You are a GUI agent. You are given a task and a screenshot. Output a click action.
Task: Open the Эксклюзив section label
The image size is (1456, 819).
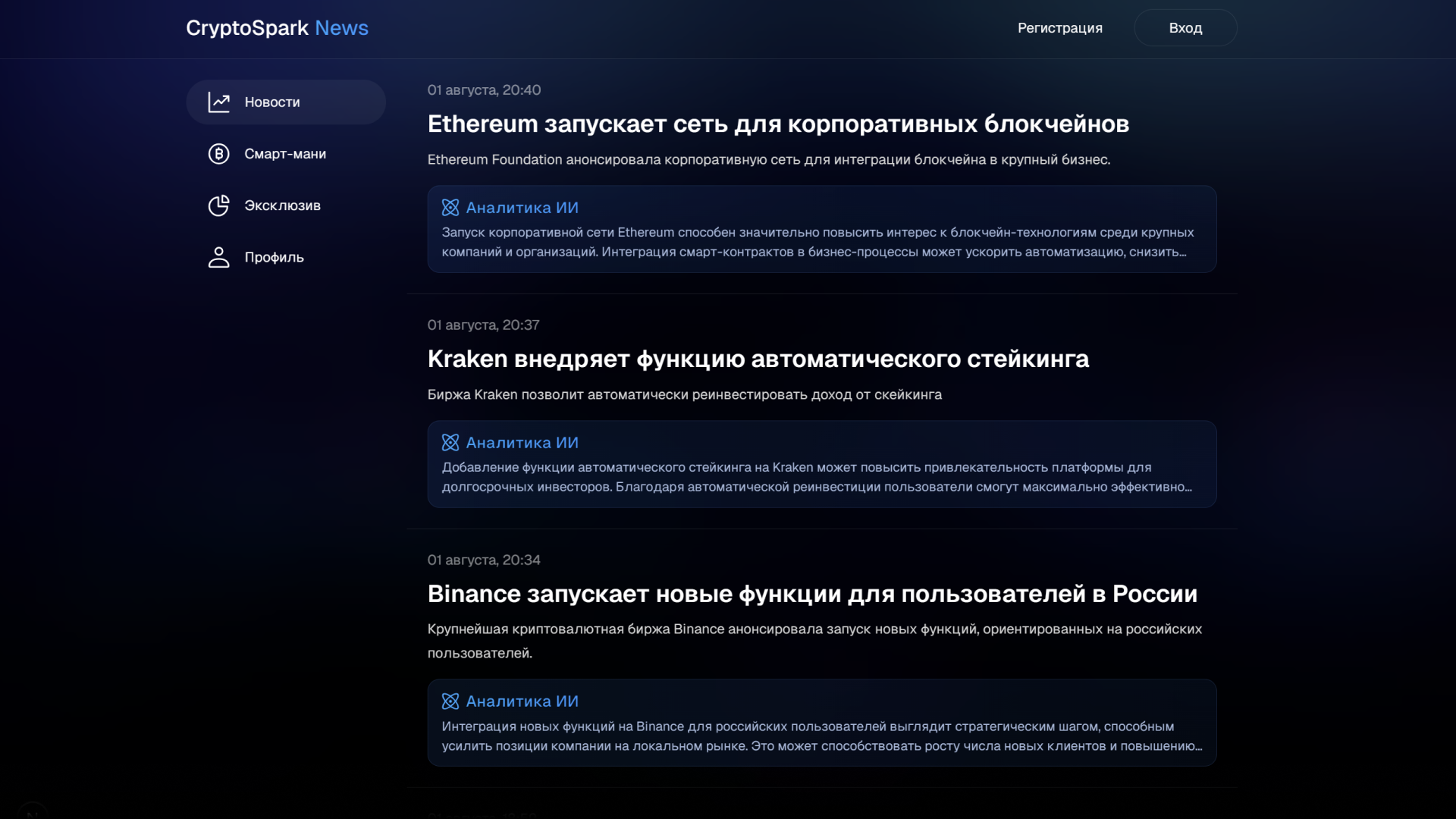click(x=282, y=206)
